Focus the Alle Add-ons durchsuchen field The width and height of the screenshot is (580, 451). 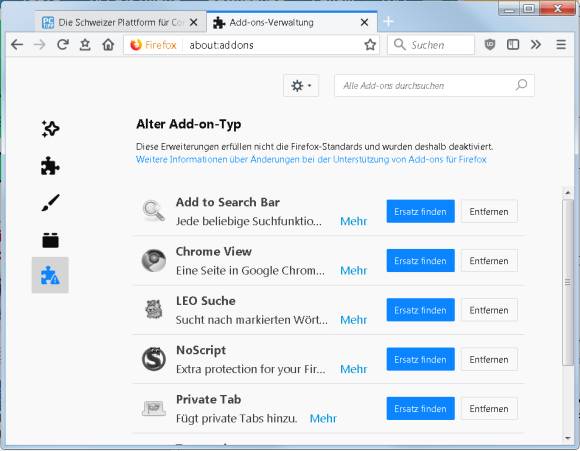[x=434, y=86]
